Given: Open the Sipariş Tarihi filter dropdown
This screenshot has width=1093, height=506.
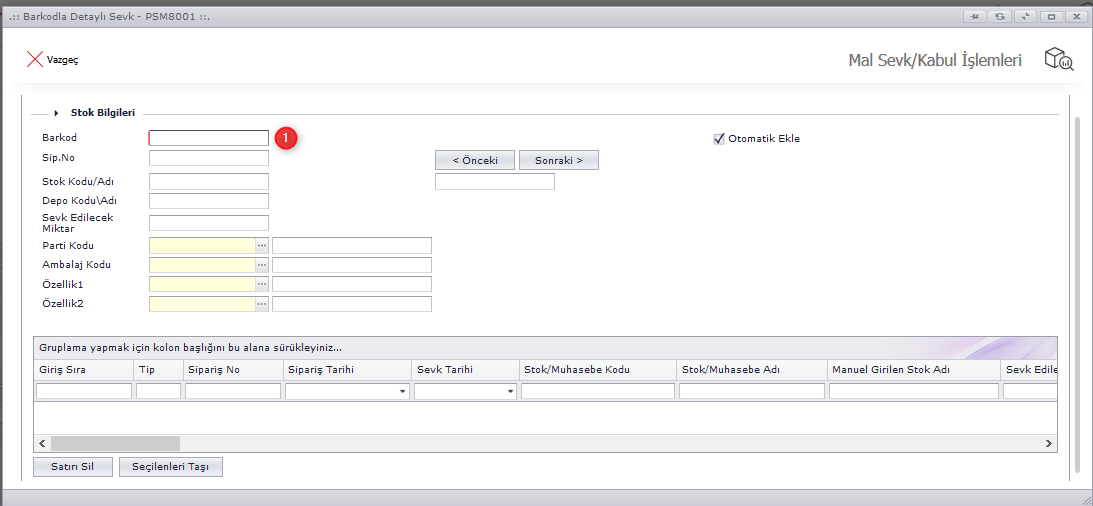Looking at the screenshot, I should click(x=403, y=392).
